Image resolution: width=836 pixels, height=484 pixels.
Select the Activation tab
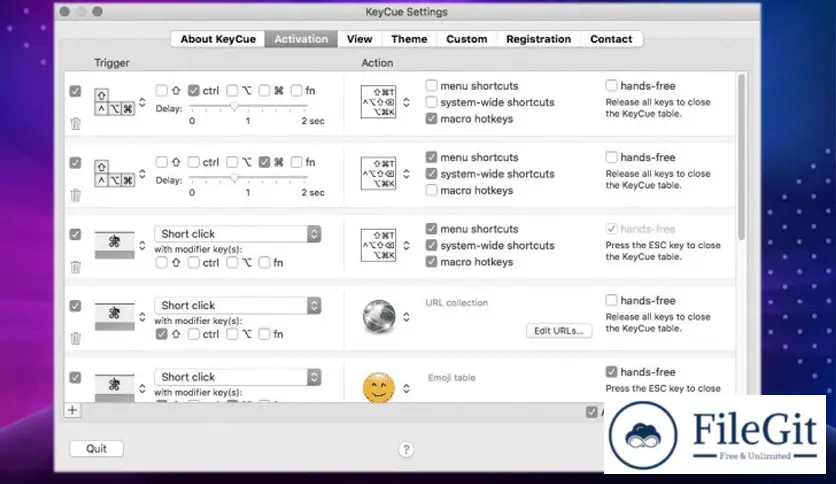click(301, 39)
